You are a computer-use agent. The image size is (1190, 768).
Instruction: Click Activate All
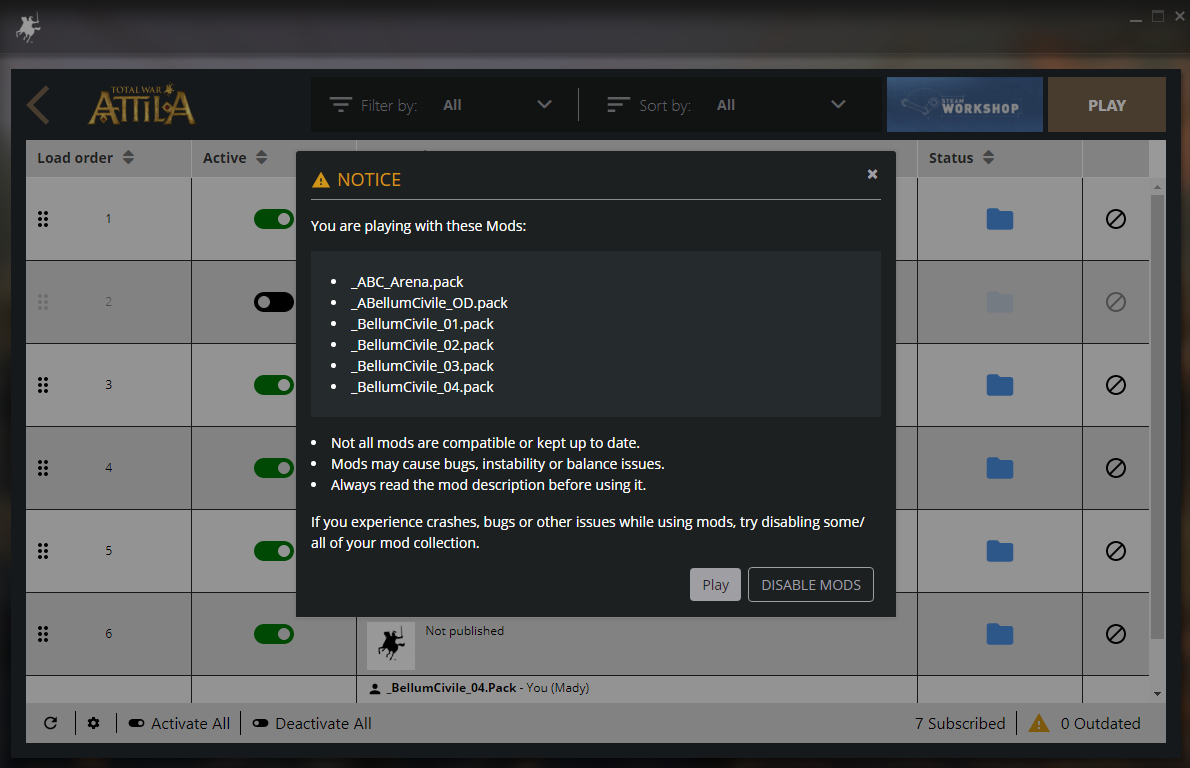179,723
